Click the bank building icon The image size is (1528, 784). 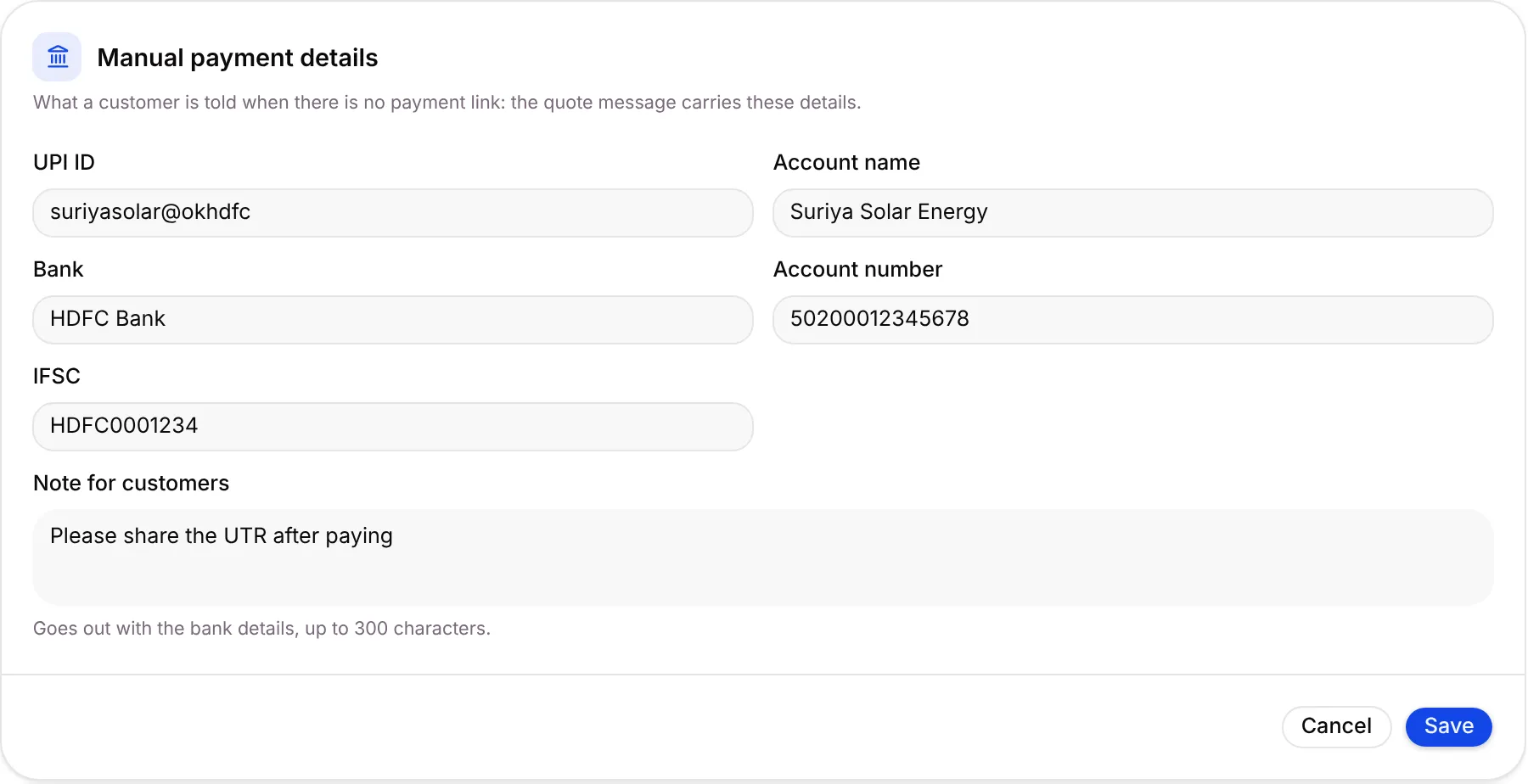[x=57, y=57]
